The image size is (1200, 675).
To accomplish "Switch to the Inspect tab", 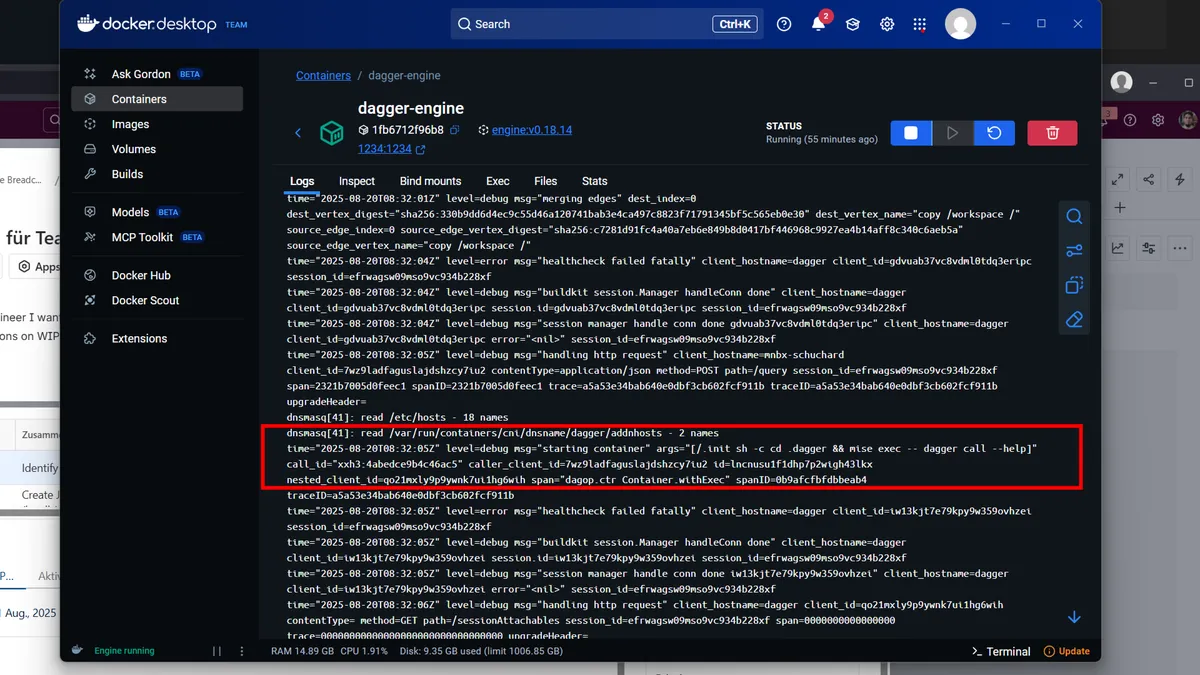I will 357,181.
